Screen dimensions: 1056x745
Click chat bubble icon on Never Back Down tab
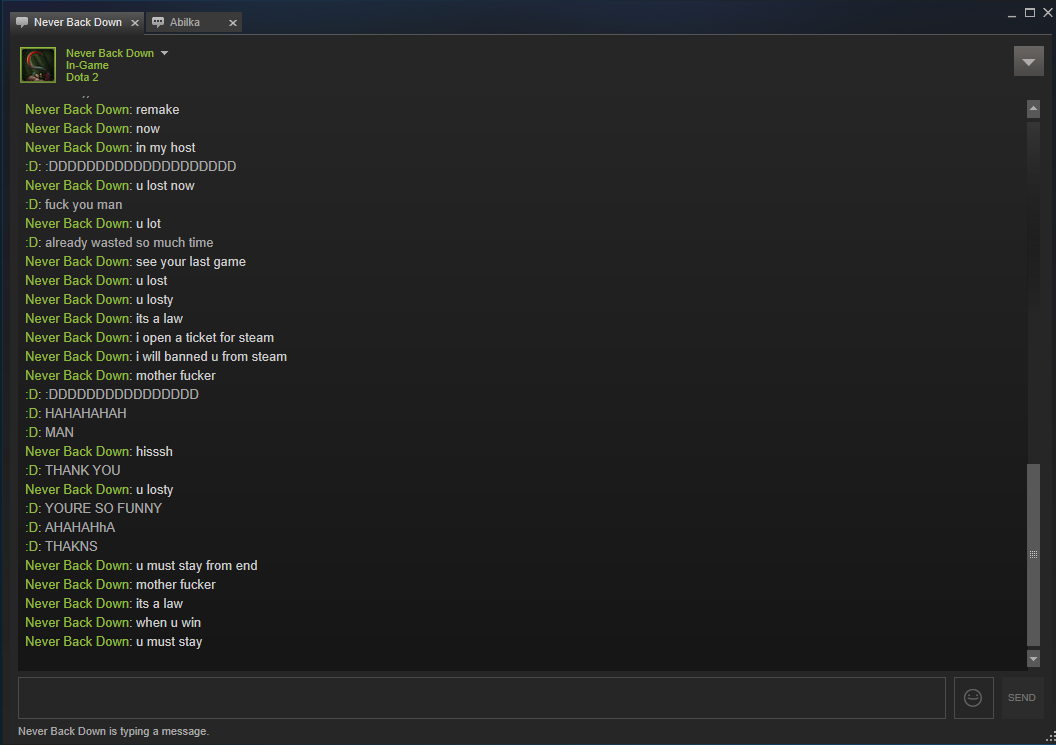coord(22,22)
